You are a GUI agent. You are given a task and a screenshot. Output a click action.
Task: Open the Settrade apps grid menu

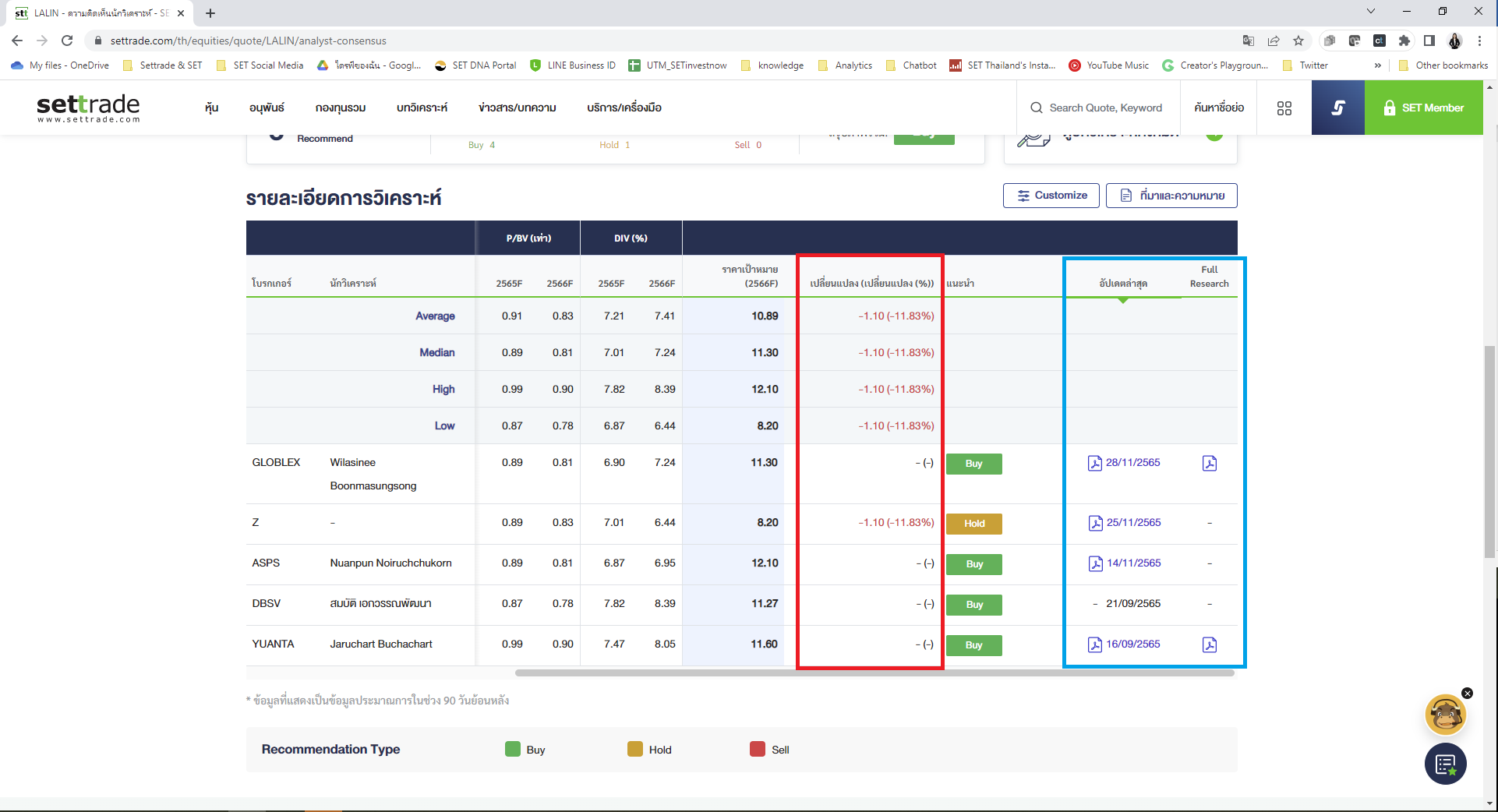[1284, 108]
